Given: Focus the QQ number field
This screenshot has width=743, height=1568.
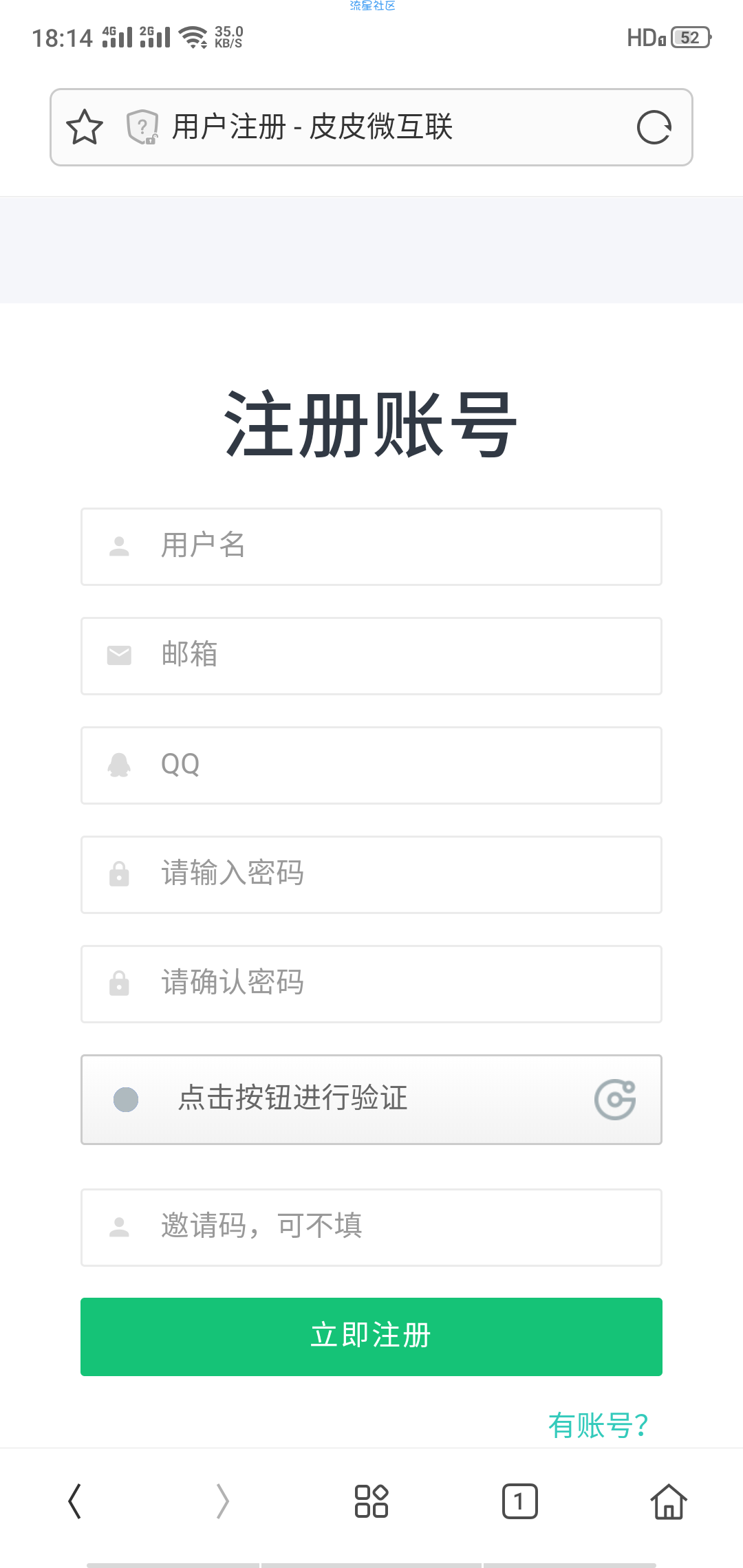Looking at the screenshot, I should pos(371,765).
